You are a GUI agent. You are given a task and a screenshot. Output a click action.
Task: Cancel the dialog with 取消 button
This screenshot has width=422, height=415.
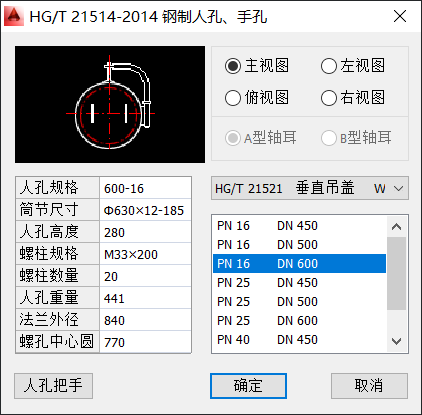[369, 386]
